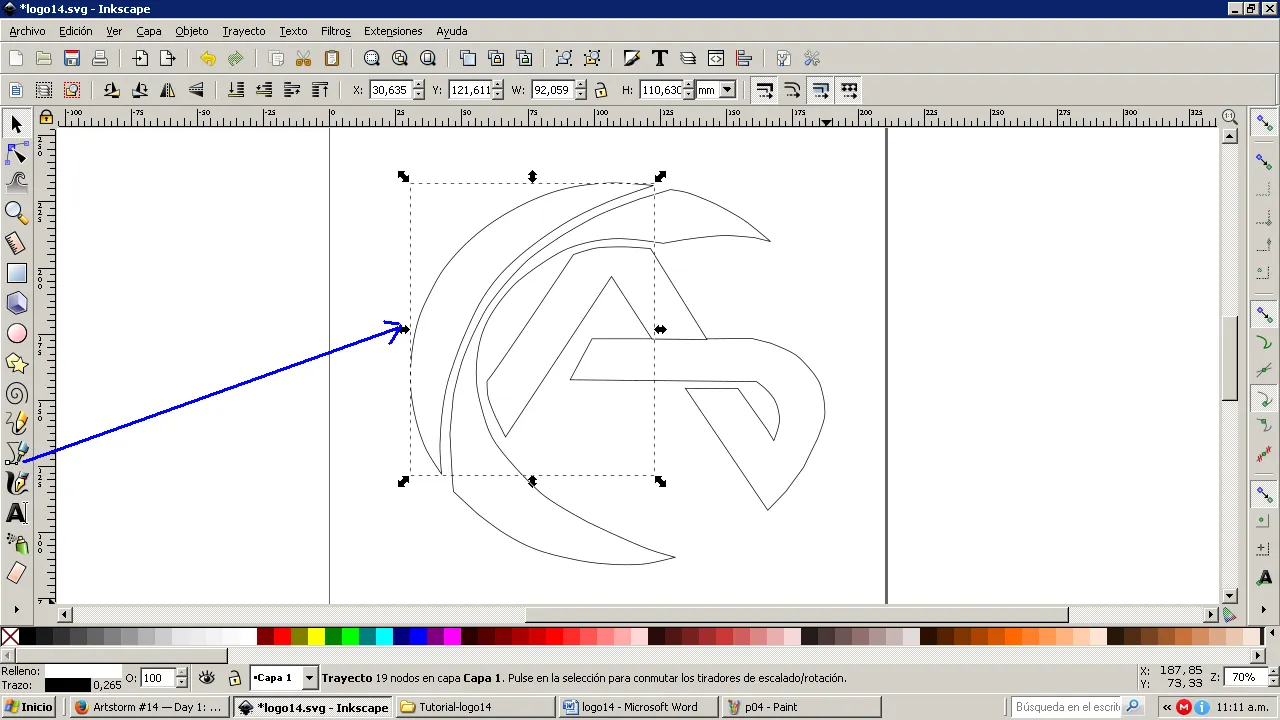Activate the Text tool
The image size is (1280, 720).
click(16, 514)
